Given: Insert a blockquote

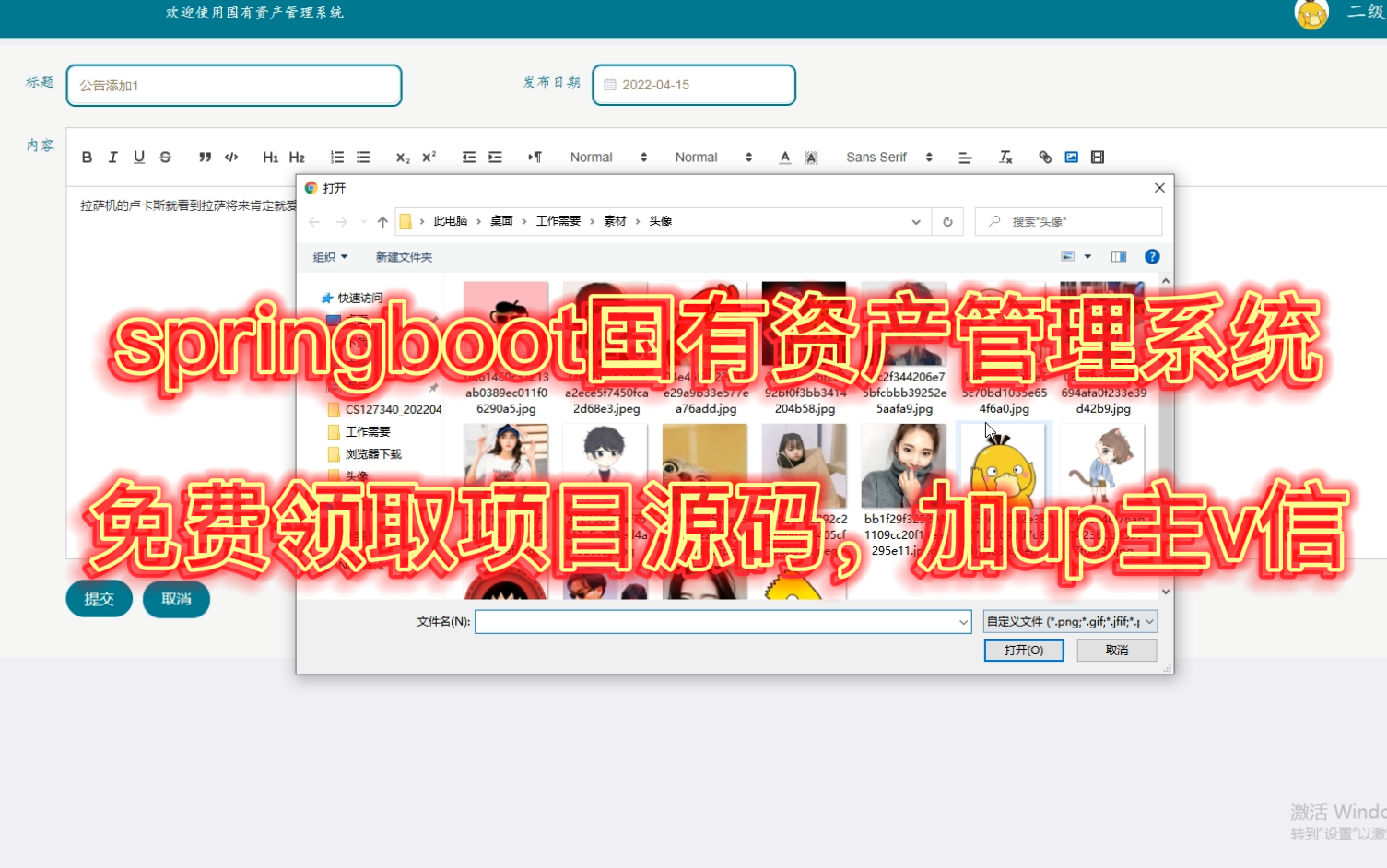Looking at the screenshot, I should click(x=205, y=157).
